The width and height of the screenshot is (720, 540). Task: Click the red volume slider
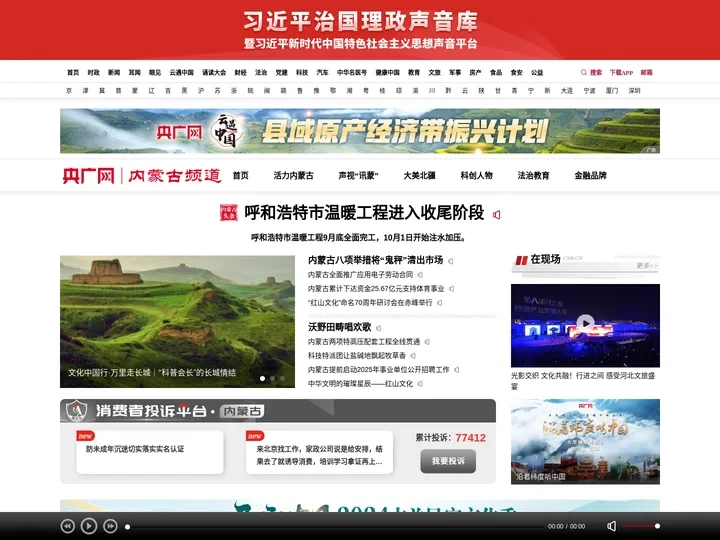641,526
